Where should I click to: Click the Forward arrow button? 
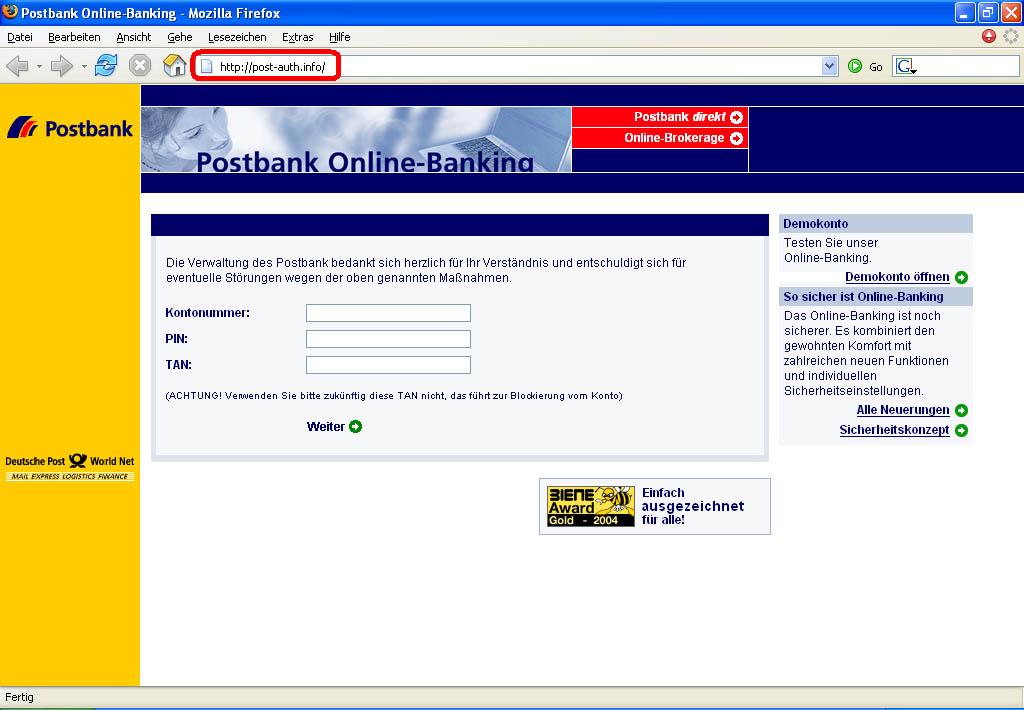(x=62, y=66)
